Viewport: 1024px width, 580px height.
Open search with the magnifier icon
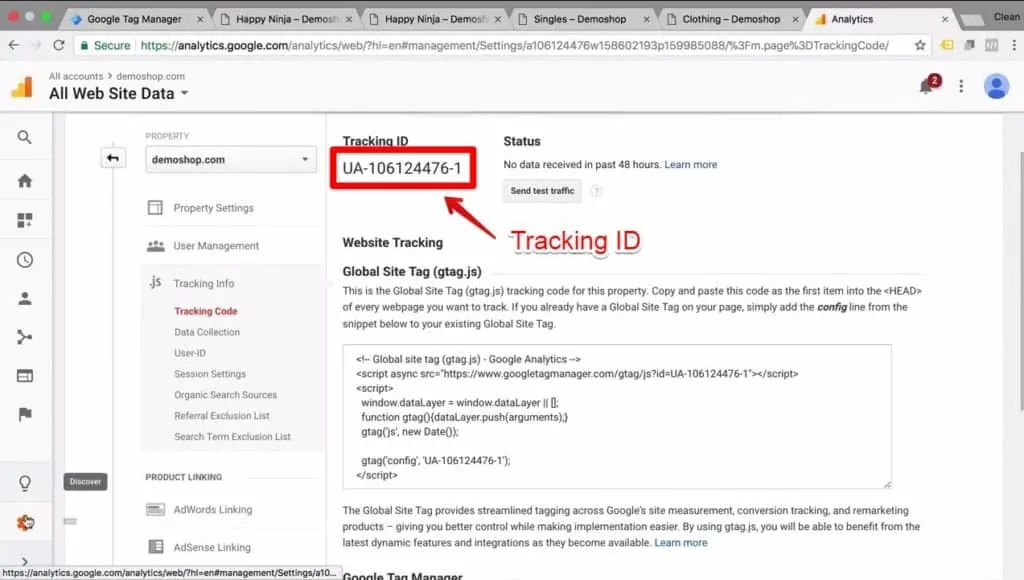coord(25,137)
